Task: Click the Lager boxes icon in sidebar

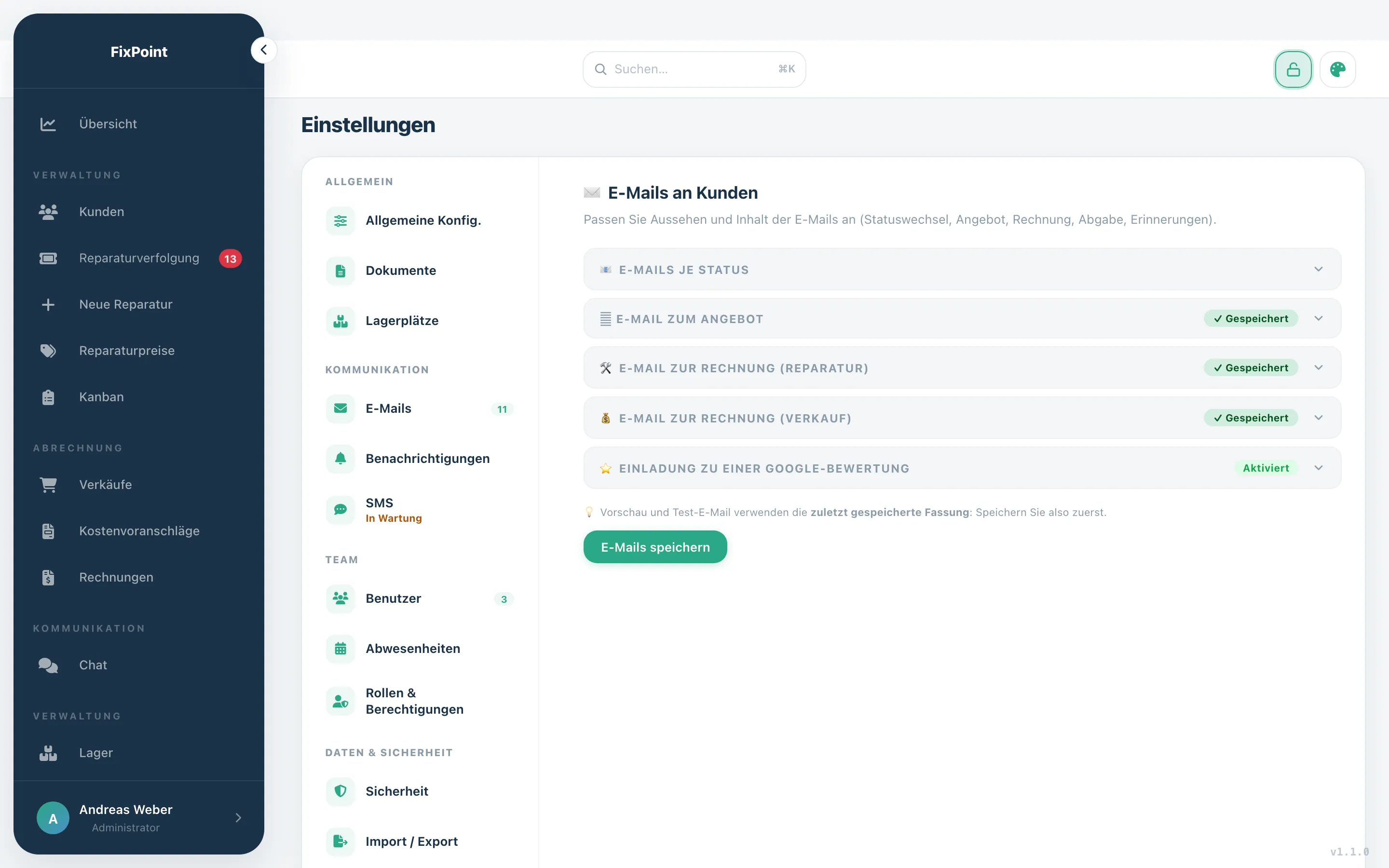Action: pos(48,753)
